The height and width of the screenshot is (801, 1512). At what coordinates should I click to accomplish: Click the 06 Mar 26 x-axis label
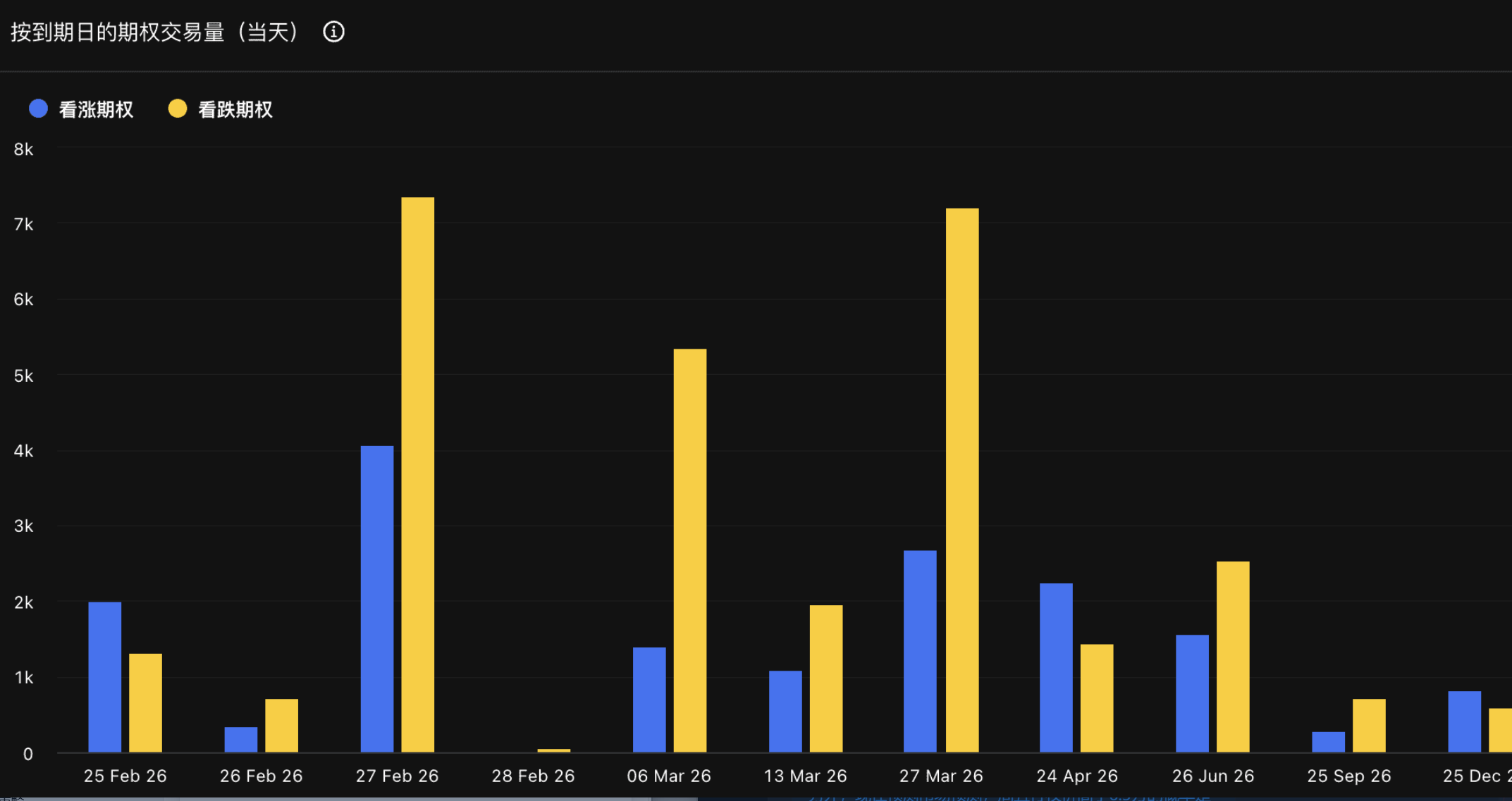coord(668,776)
